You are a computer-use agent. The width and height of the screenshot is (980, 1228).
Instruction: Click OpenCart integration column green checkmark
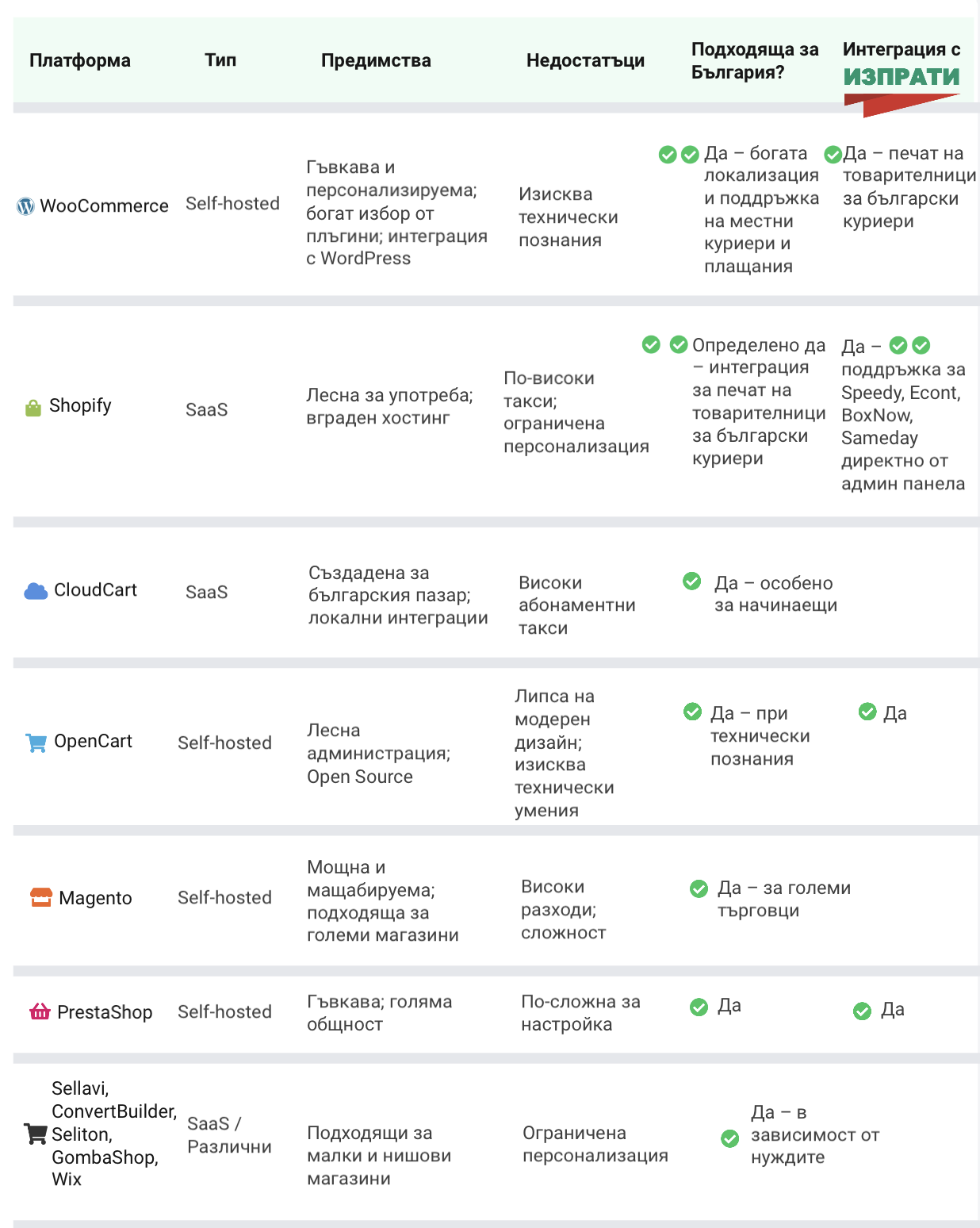867,712
